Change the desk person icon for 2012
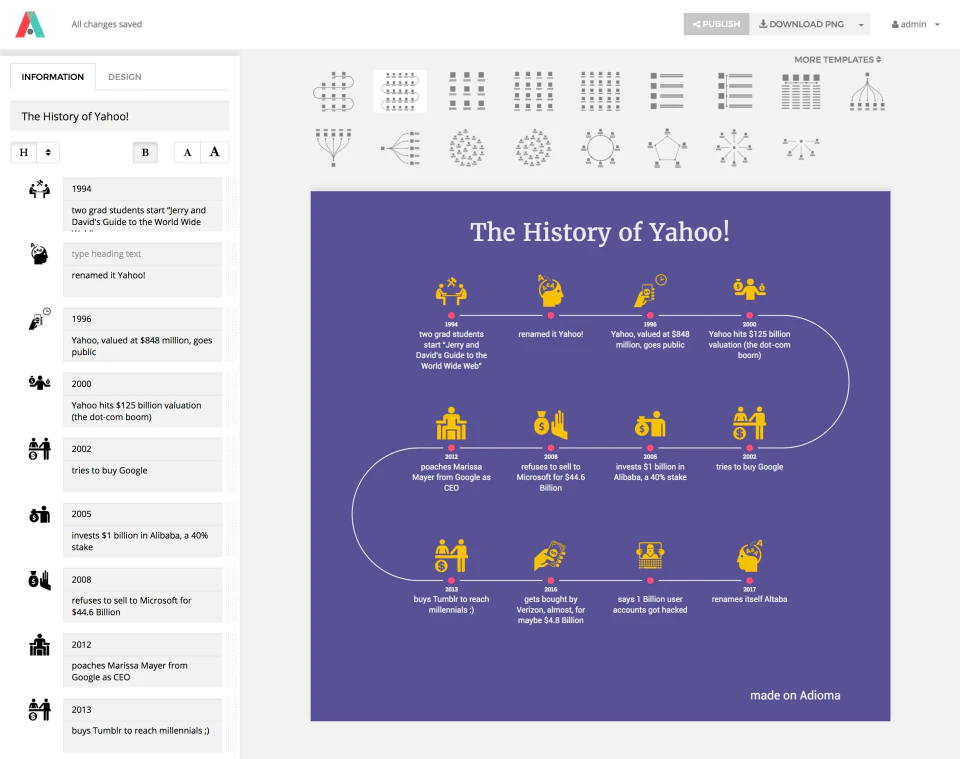 [x=39, y=645]
